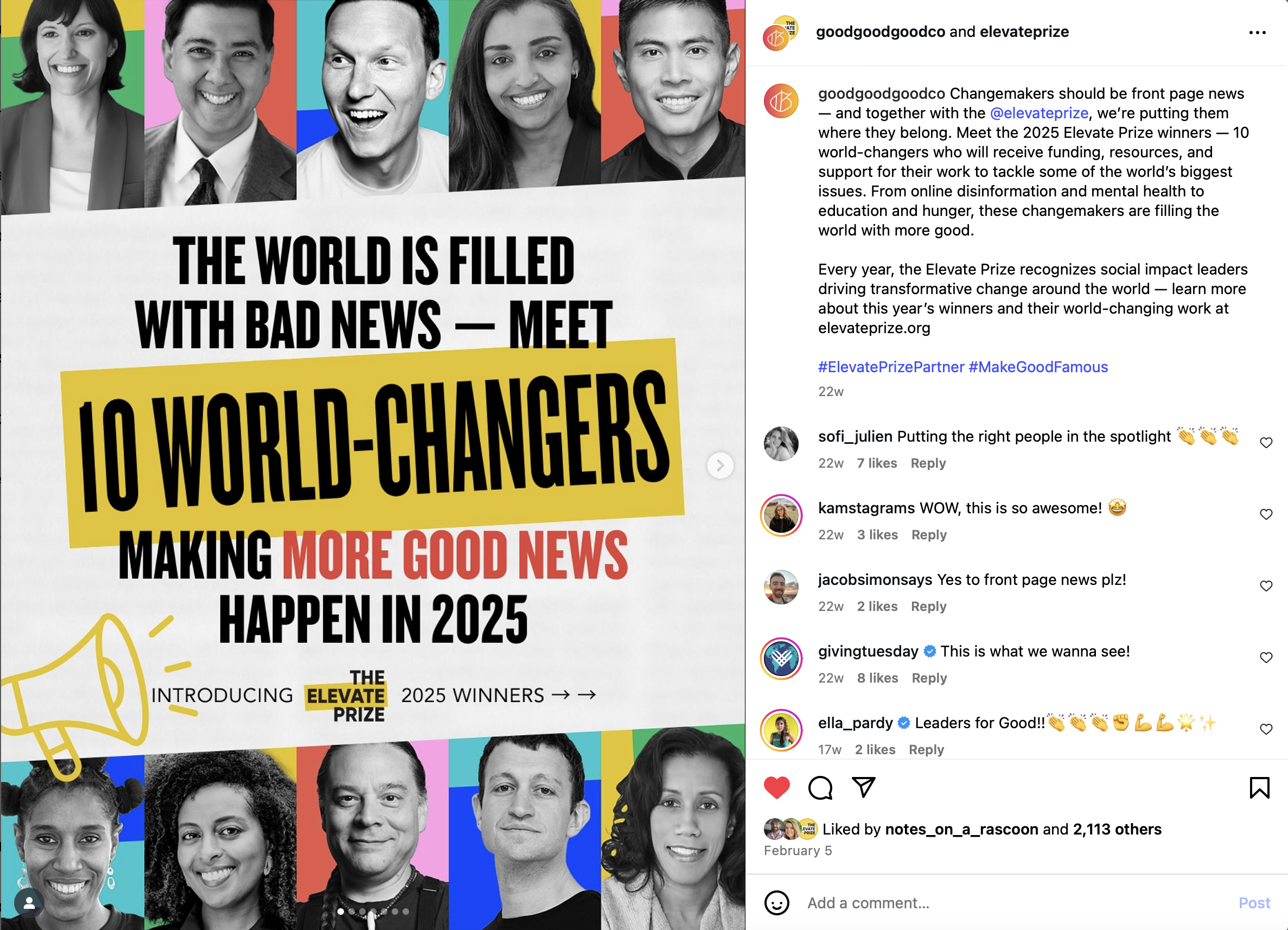View the 2,113 others who liked

click(x=1117, y=829)
